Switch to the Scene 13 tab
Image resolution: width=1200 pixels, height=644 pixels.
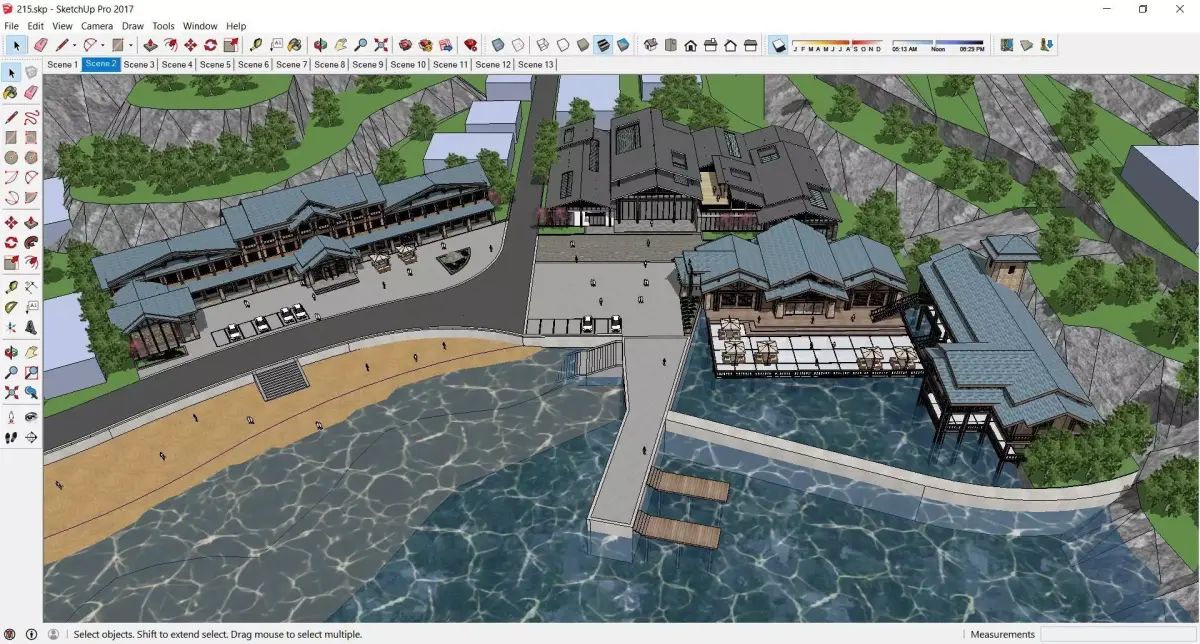tap(535, 64)
